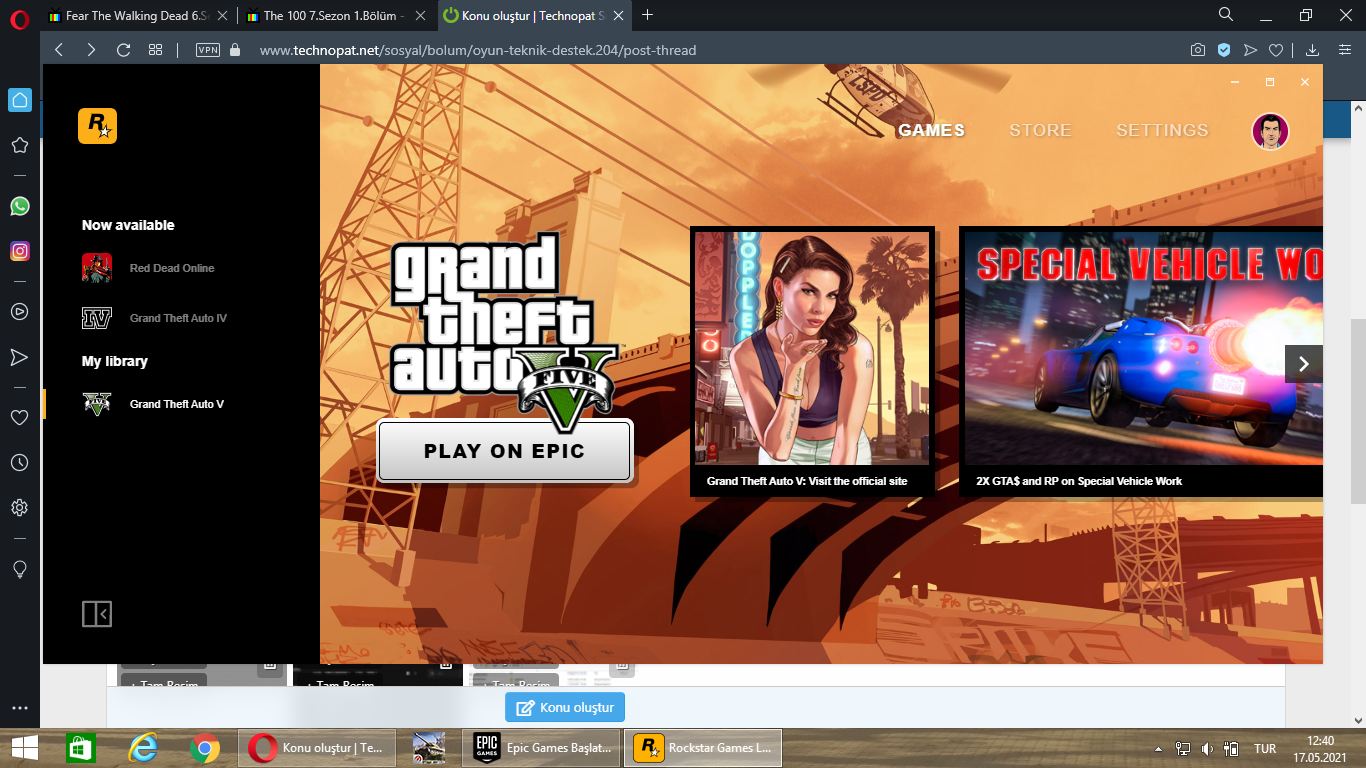The height and width of the screenshot is (768, 1366).
Task: Switch to the Opera taskbar window
Action: tap(317, 747)
